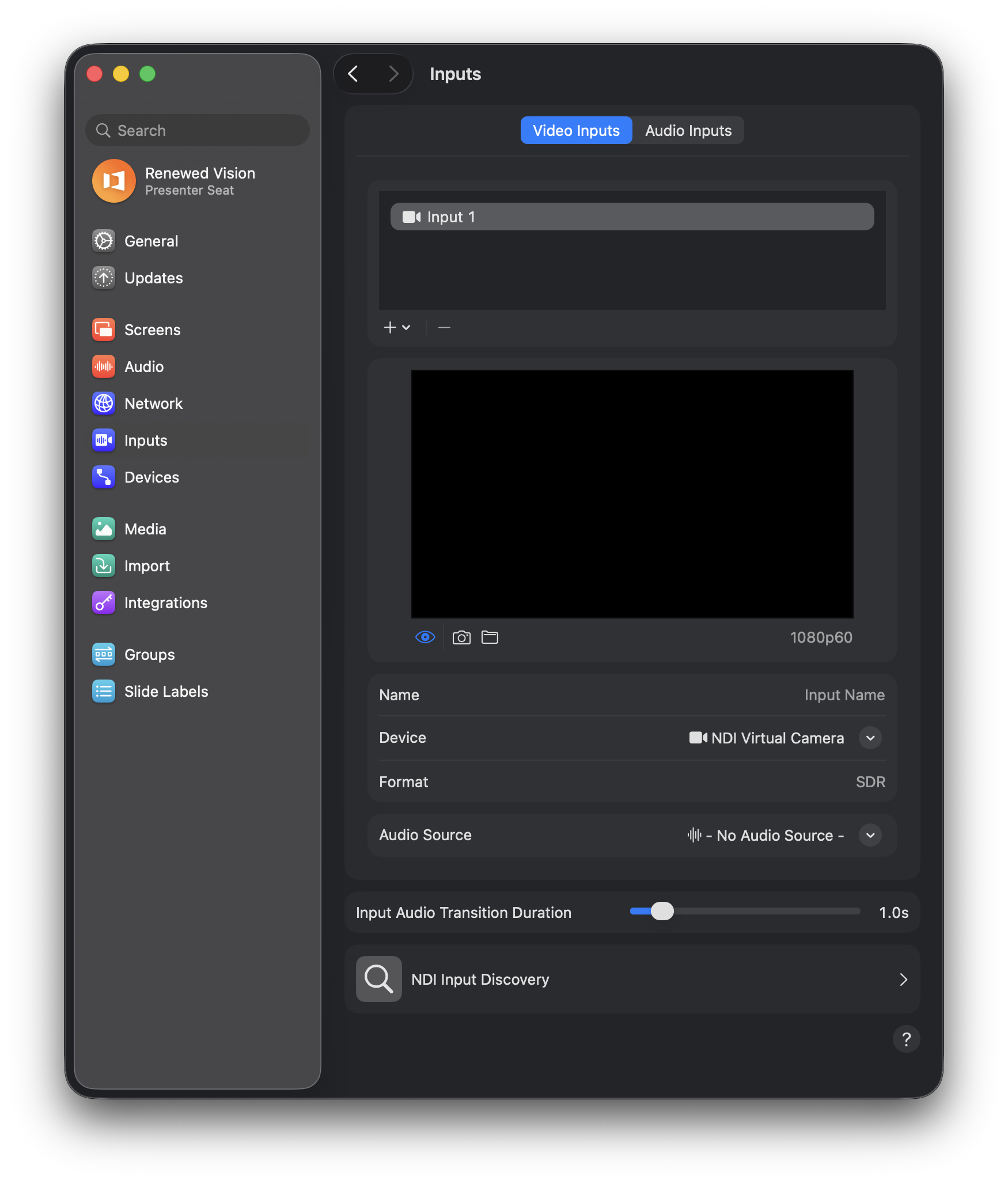Open Slide Labels settings in sidebar
1008x1184 pixels.
[198, 692]
